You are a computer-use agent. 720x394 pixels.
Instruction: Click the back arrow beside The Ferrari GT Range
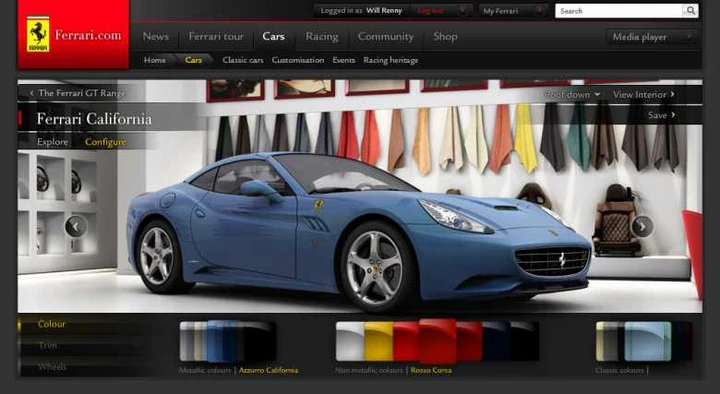click(x=32, y=93)
